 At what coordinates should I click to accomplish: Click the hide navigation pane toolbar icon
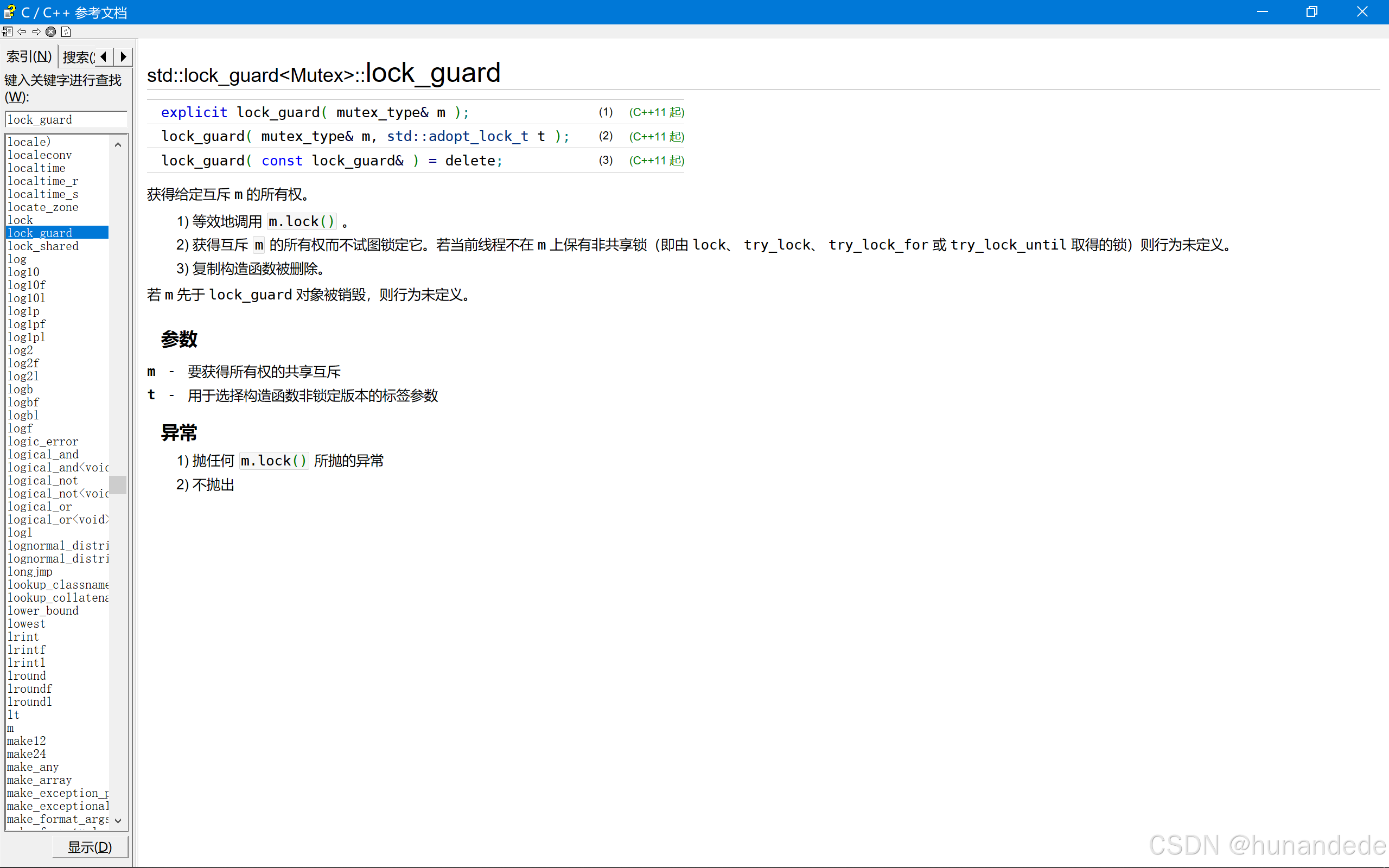tap(8, 31)
